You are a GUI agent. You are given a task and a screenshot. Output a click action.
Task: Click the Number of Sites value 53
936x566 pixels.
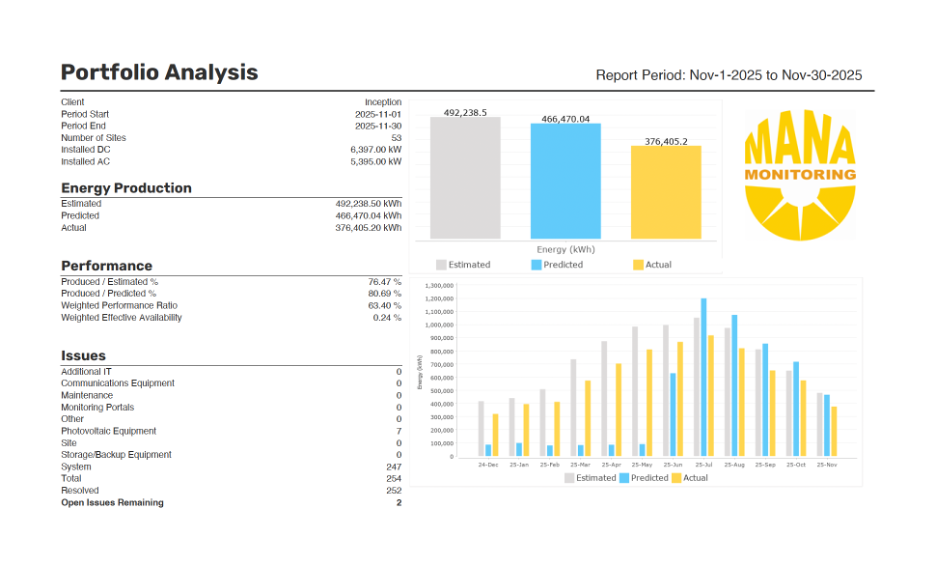coord(396,138)
